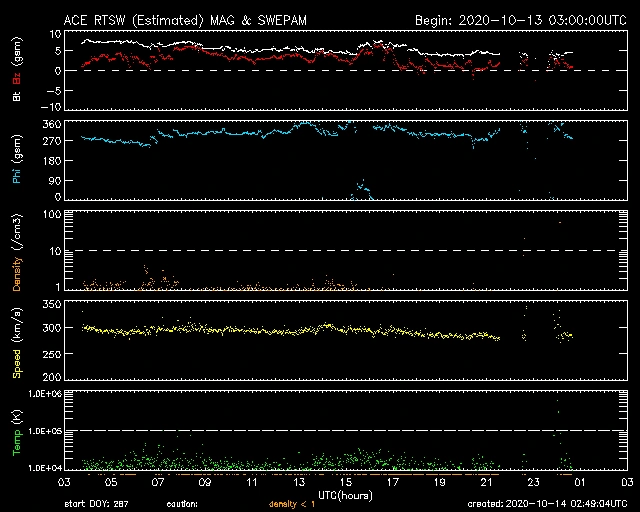Click the cyan Phi points near 90
This screenshot has height=512, width=640.
coord(362,187)
